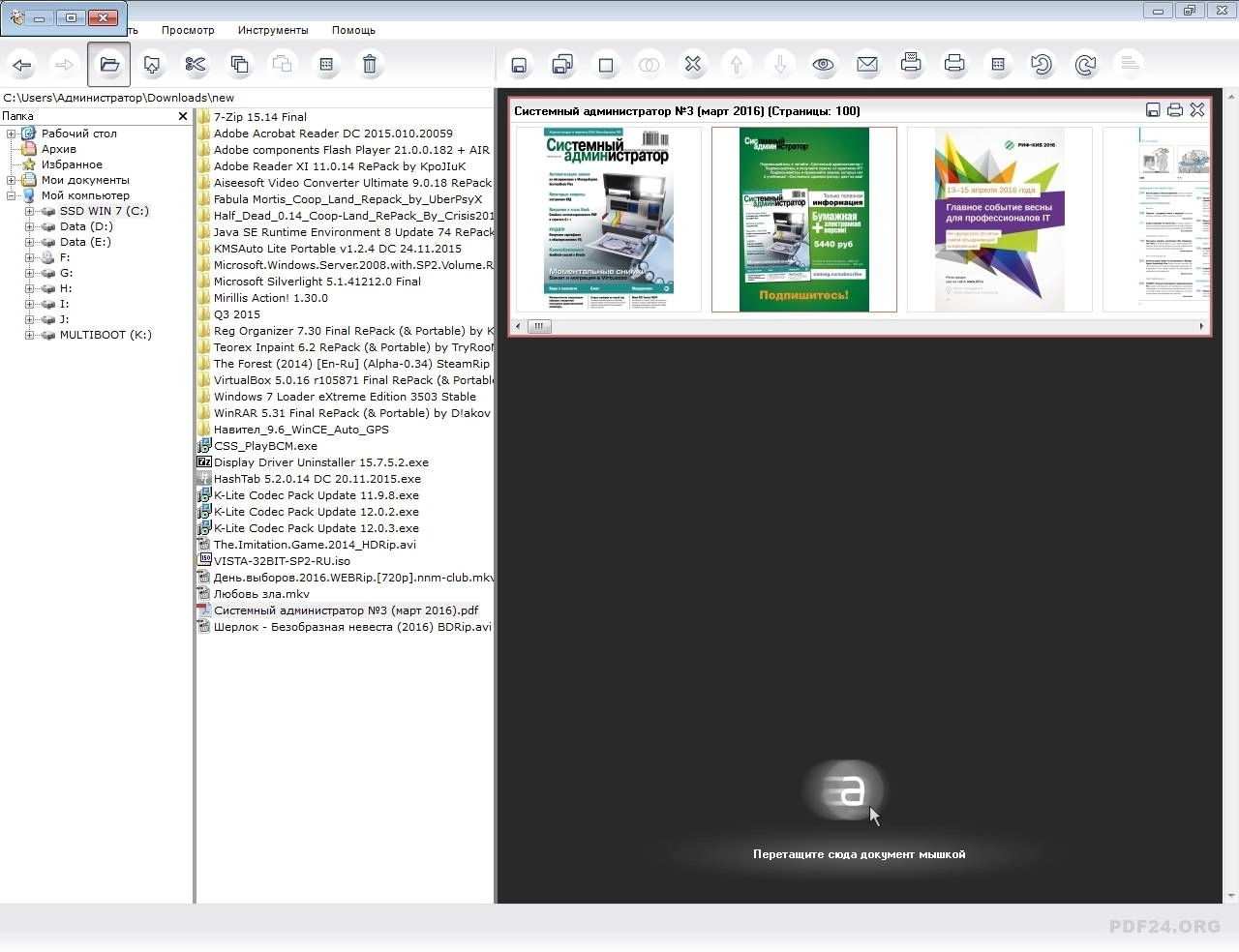Select Избранное in folder tree
1239x952 pixels.
click(72, 164)
